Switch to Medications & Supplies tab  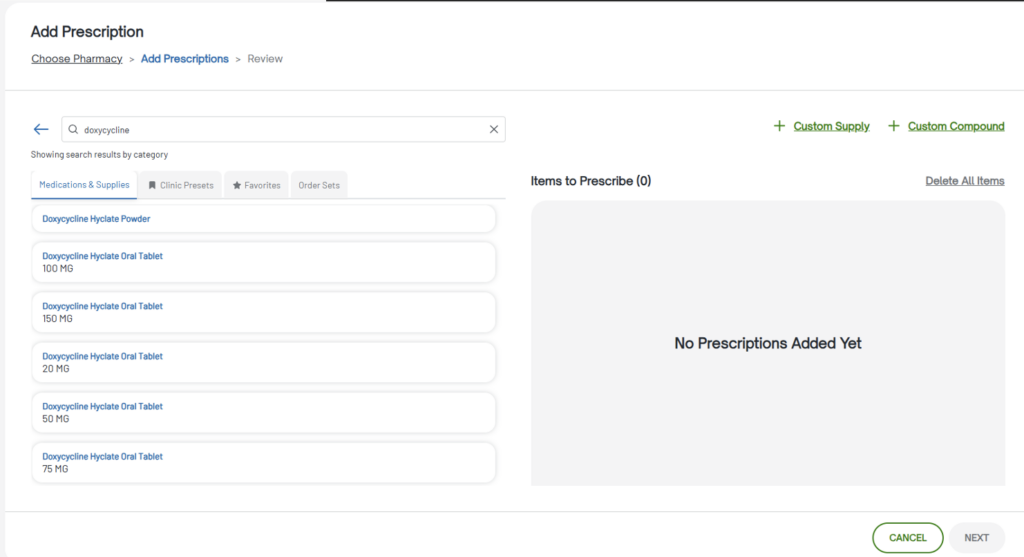click(x=84, y=184)
